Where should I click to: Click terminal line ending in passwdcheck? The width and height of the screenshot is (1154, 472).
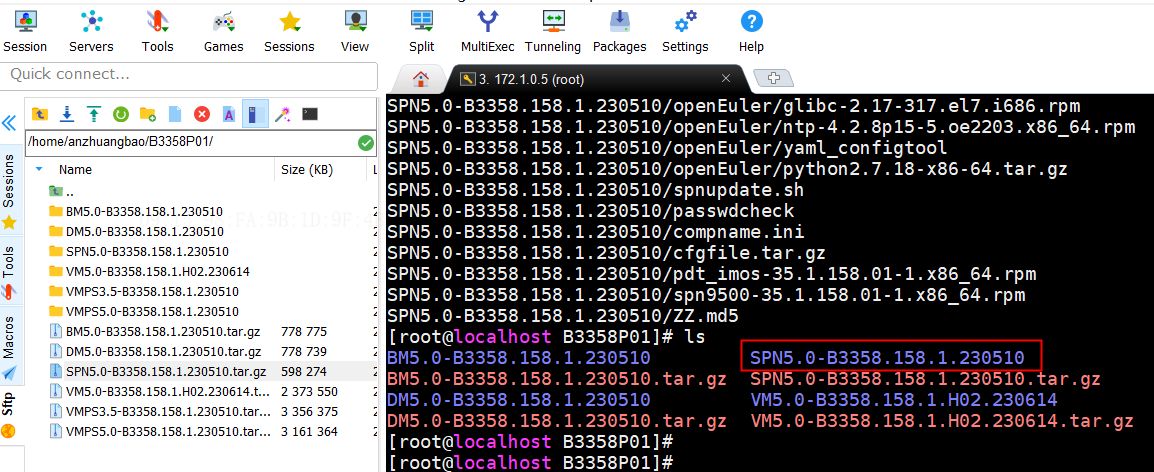pos(590,211)
